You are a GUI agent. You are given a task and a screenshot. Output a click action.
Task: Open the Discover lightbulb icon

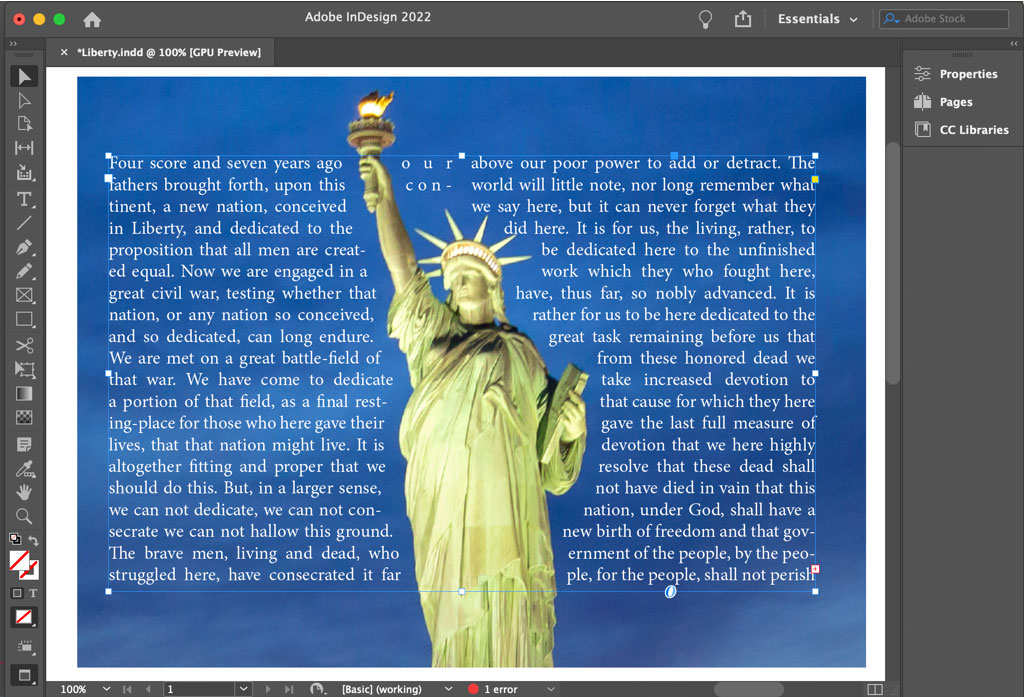(705, 19)
